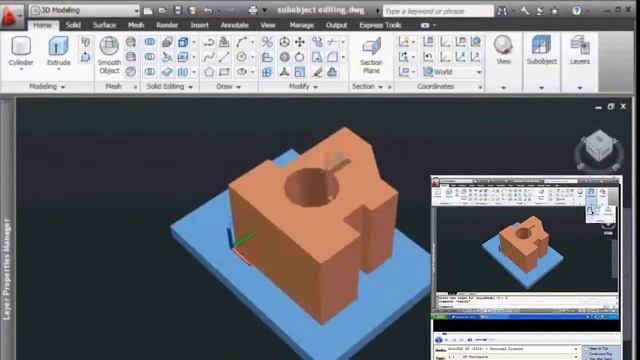Click the Arc tool in Draw panel
Screen dimensions: 640x360
click(x=241, y=42)
